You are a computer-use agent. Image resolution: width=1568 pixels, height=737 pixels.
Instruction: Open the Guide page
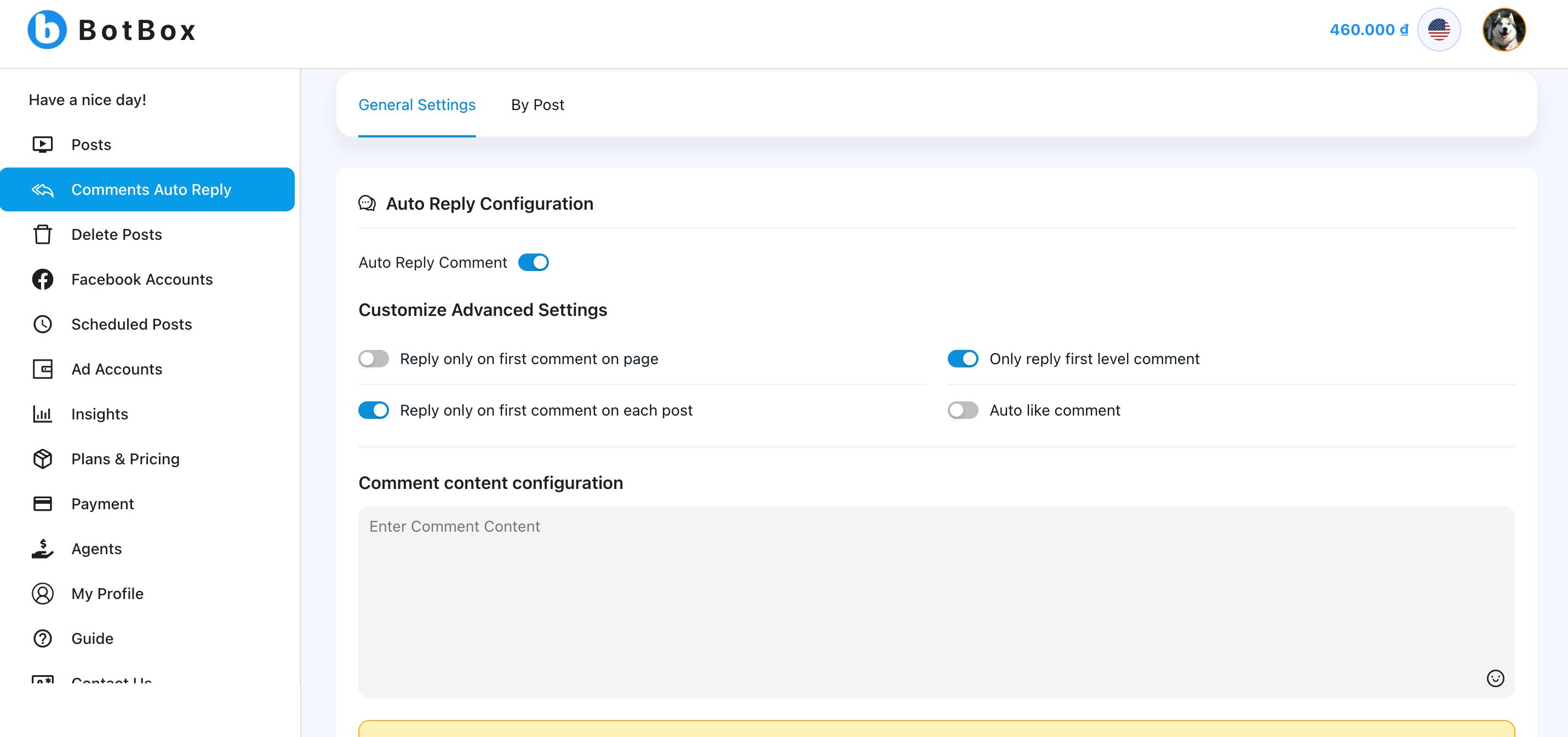pyautogui.click(x=147, y=638)
